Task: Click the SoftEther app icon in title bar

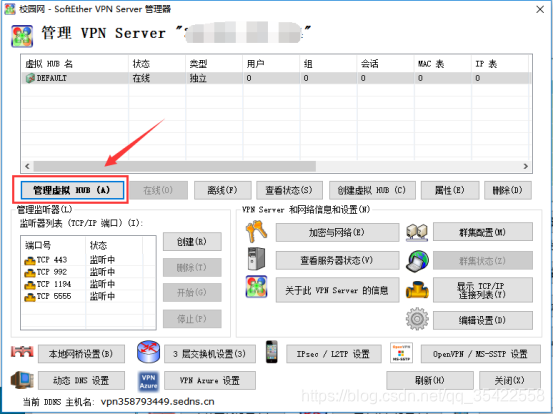Action: [10, 9]
